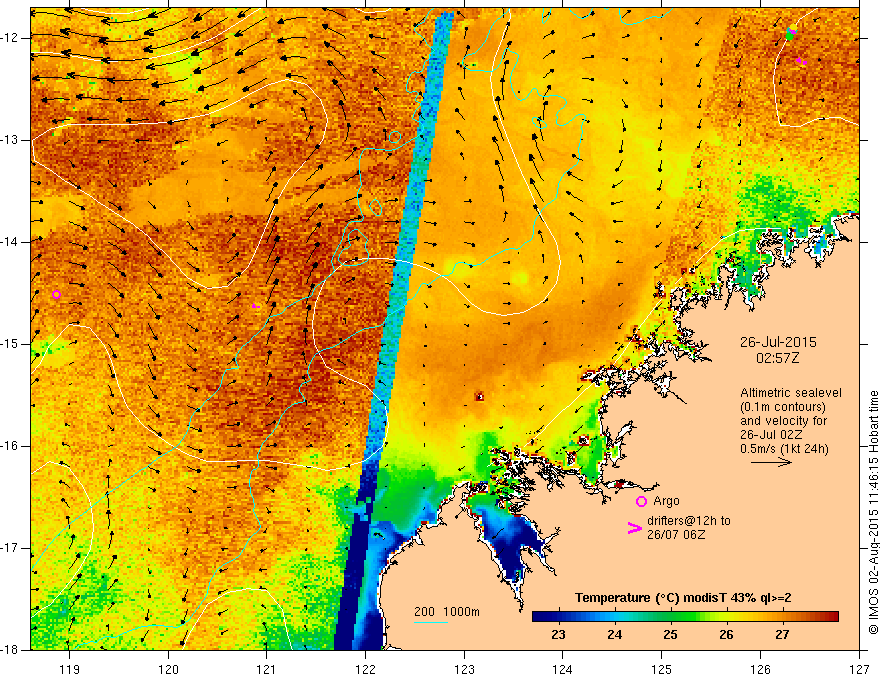Viewport: 880px width, 680px height.
Task: Click the '26-Jul 02Z' velocity date text
Action: click(772, 435)
